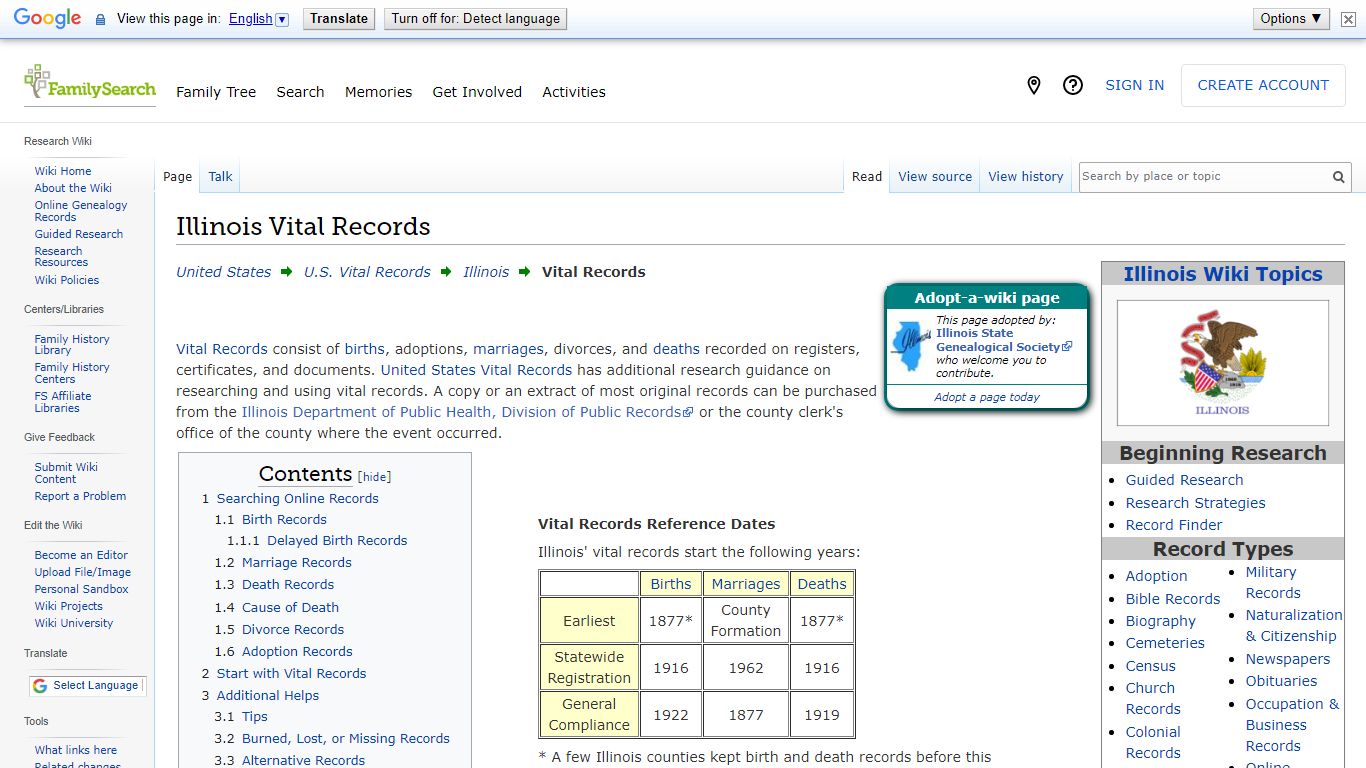Viewport: 1366px width, 768px height.
Task: Follow U.S. Vital Records breadcrumb link
Action: [367, 272]
